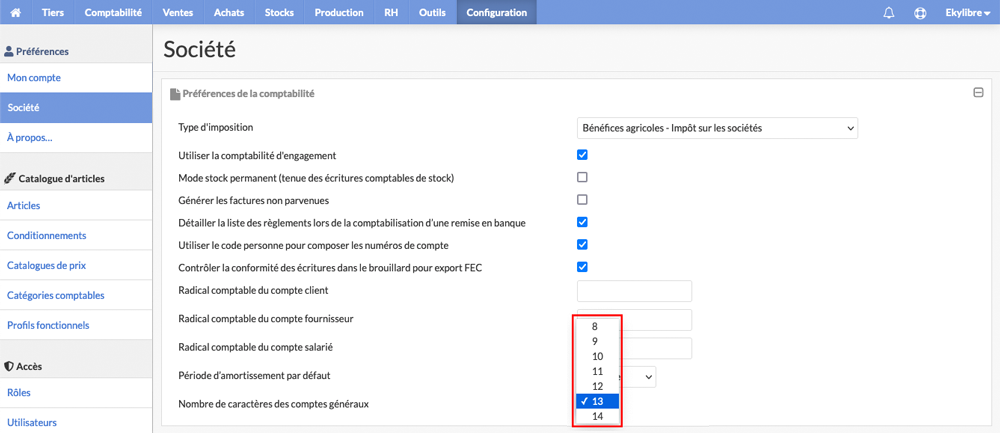Open Conditionnements in sidebar
This screenshot has width=1000, height=433.
point(76,235)
